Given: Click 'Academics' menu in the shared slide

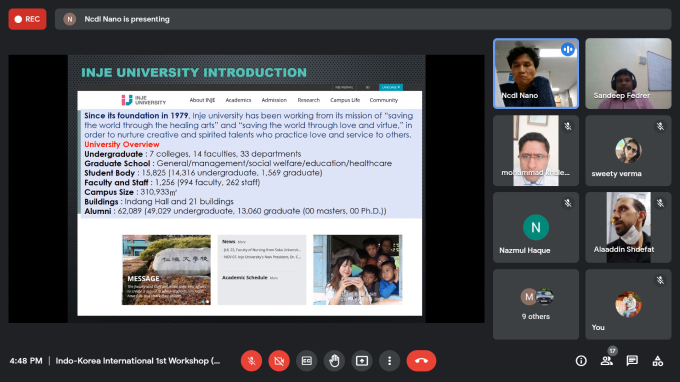Looking at the screenshot, I should click(x=238, y=100).
